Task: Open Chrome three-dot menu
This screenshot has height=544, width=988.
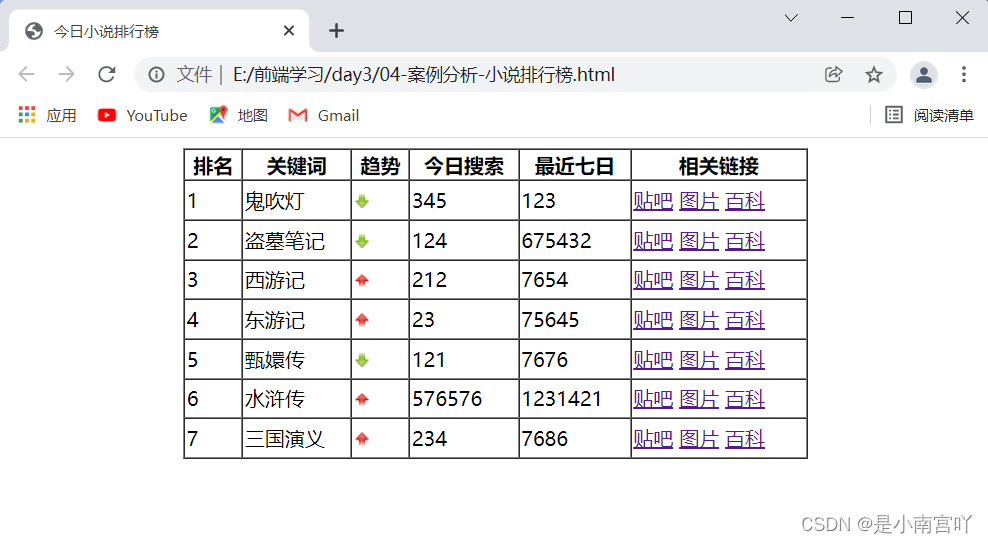Action: pos(963,74)
